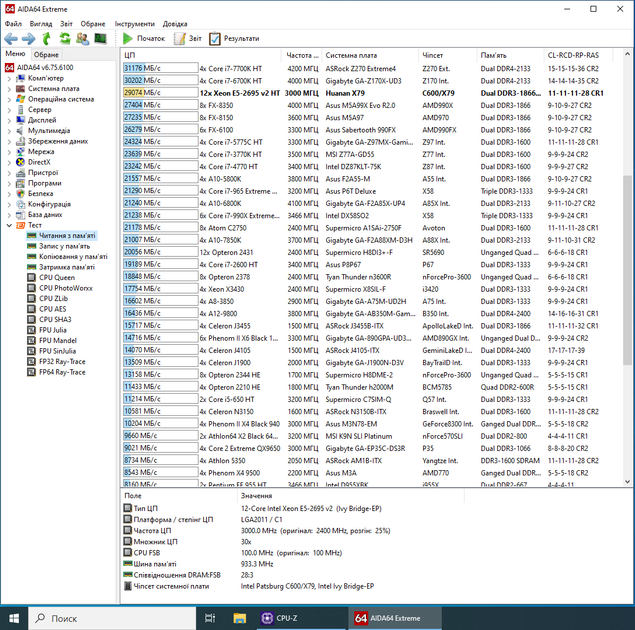Click the Результати checkmark toolbar item

(234, 38)
